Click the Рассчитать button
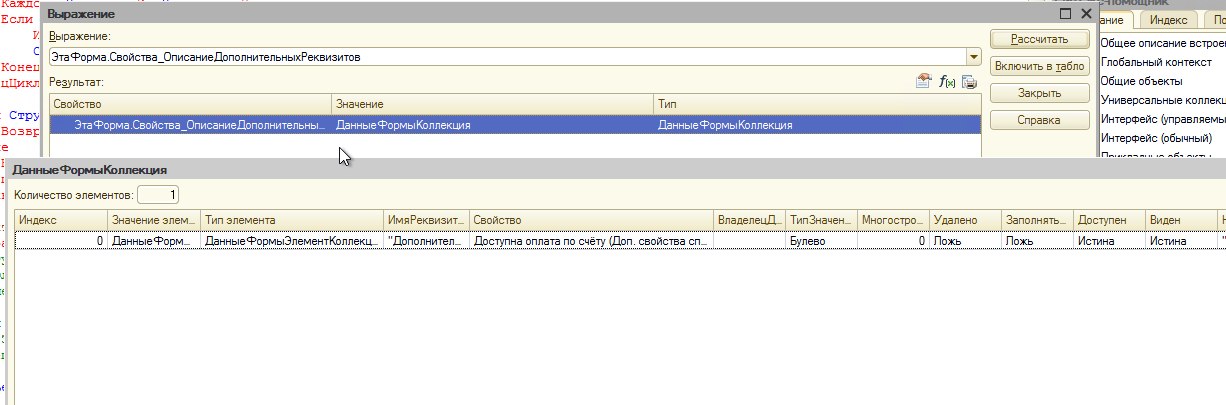 click(x=1039, y=39)
